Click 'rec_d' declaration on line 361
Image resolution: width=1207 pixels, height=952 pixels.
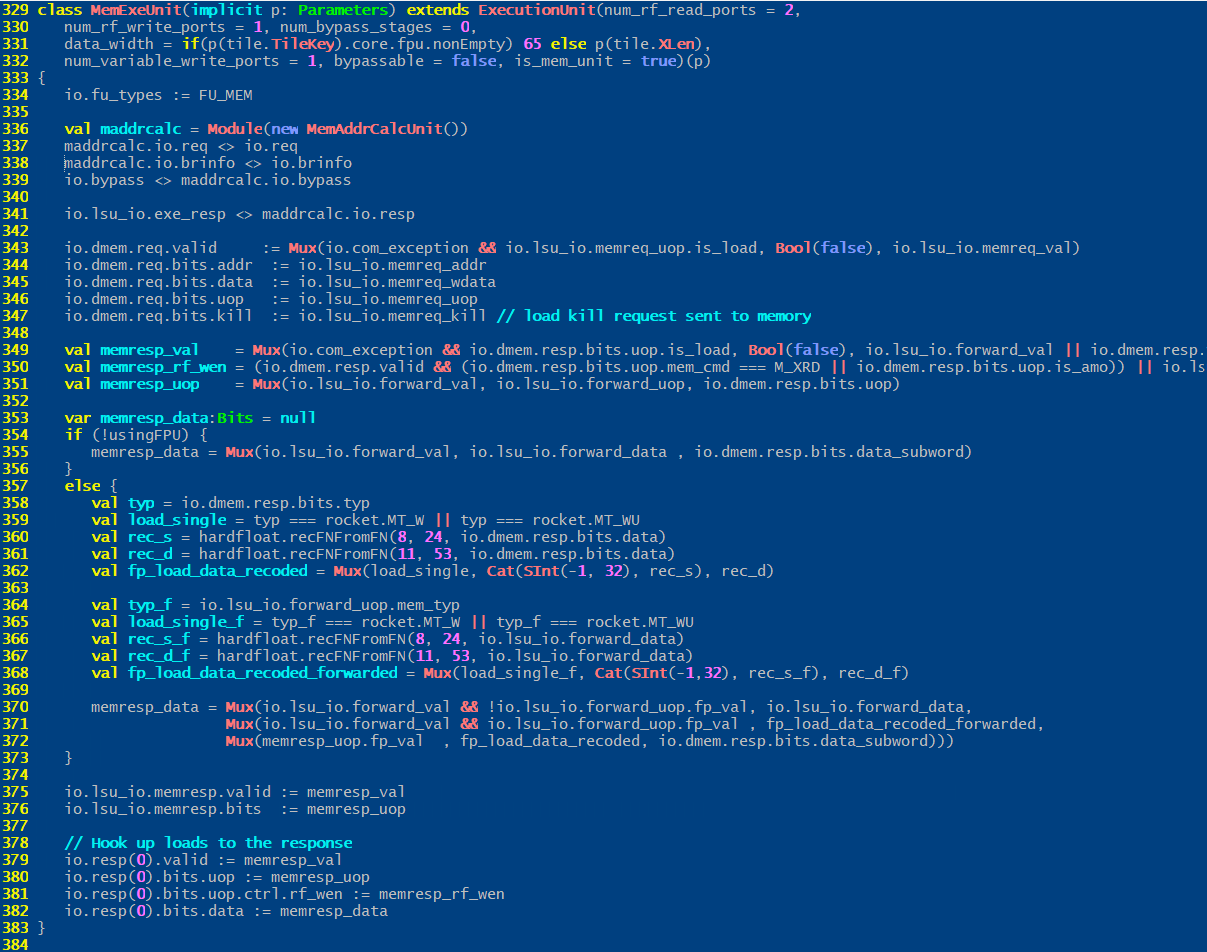click(149, 554)
